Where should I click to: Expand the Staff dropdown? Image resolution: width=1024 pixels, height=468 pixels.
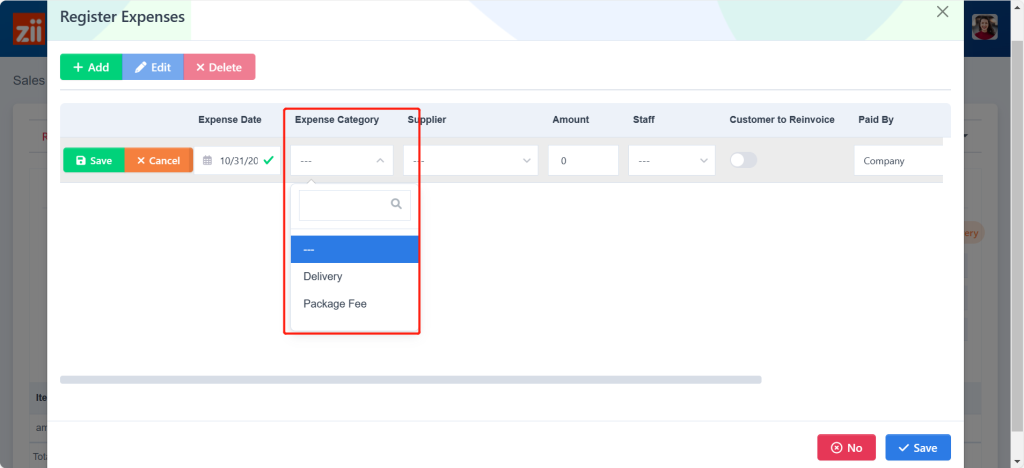click(x=671, y=160)
